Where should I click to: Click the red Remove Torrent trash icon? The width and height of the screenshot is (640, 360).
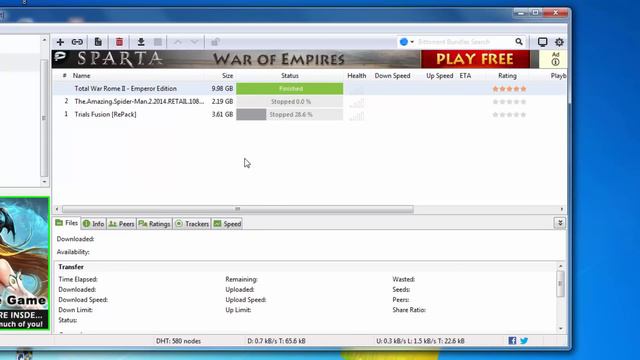click(119, 42)
